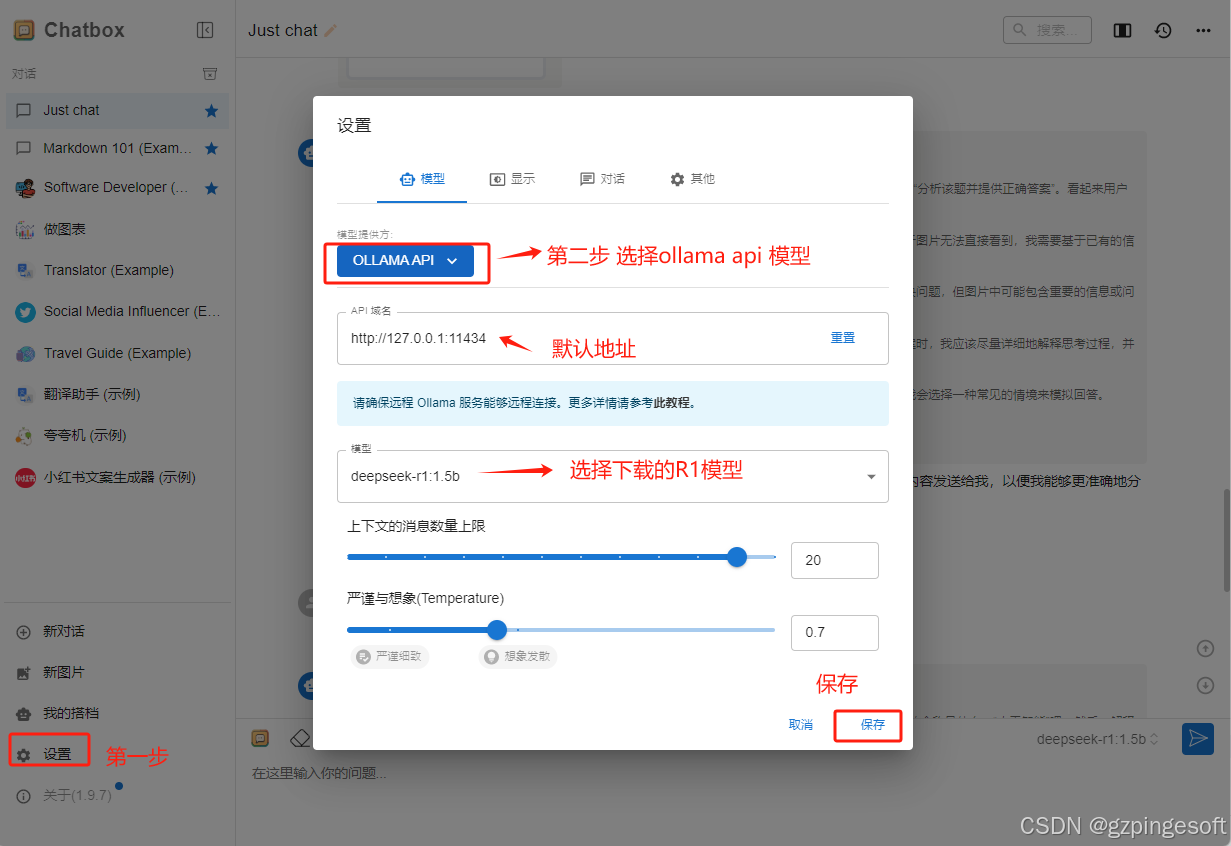Switch to the 模型 settings tab
The image size is (1231, 846).
coord(422,179)
